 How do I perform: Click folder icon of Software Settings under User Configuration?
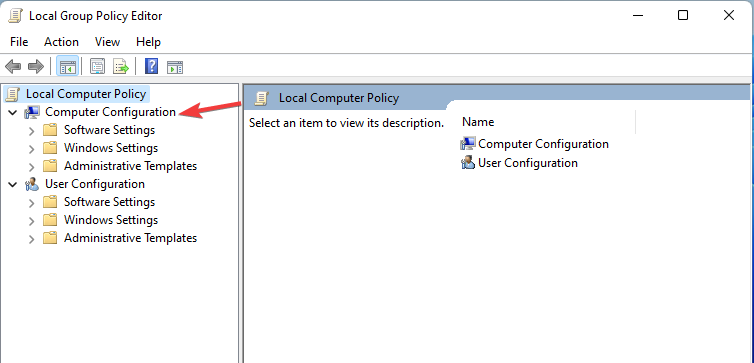[50, 202]
